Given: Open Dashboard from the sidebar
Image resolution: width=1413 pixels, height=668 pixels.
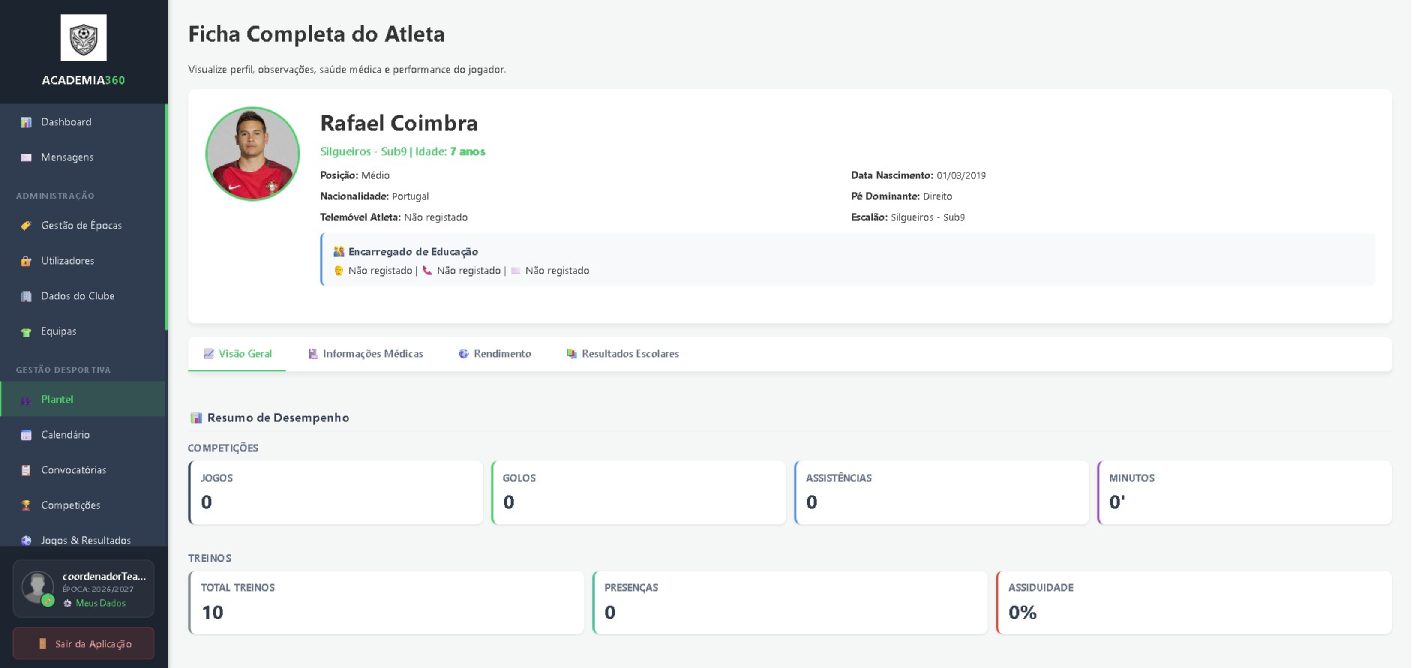Looking at the screenshot, I should pyautogui.click(x=83, y=122).
